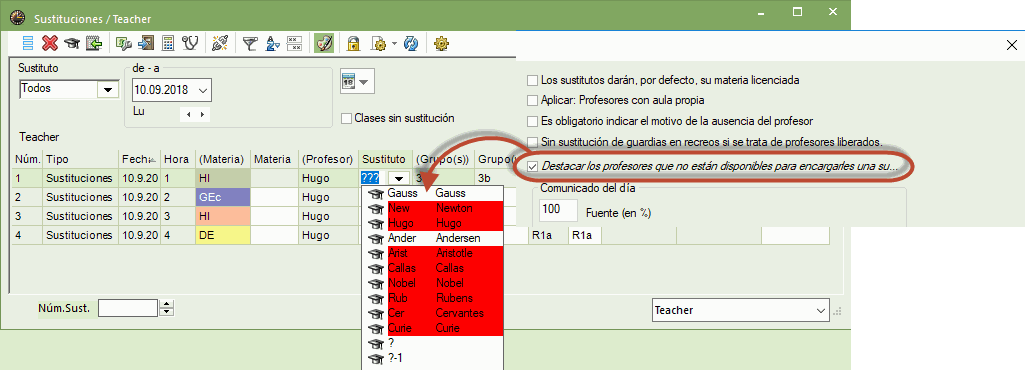This screenshot has height=370, width=1025.
Task: Click the 'Hora' column header
Action: pos(178,159)
